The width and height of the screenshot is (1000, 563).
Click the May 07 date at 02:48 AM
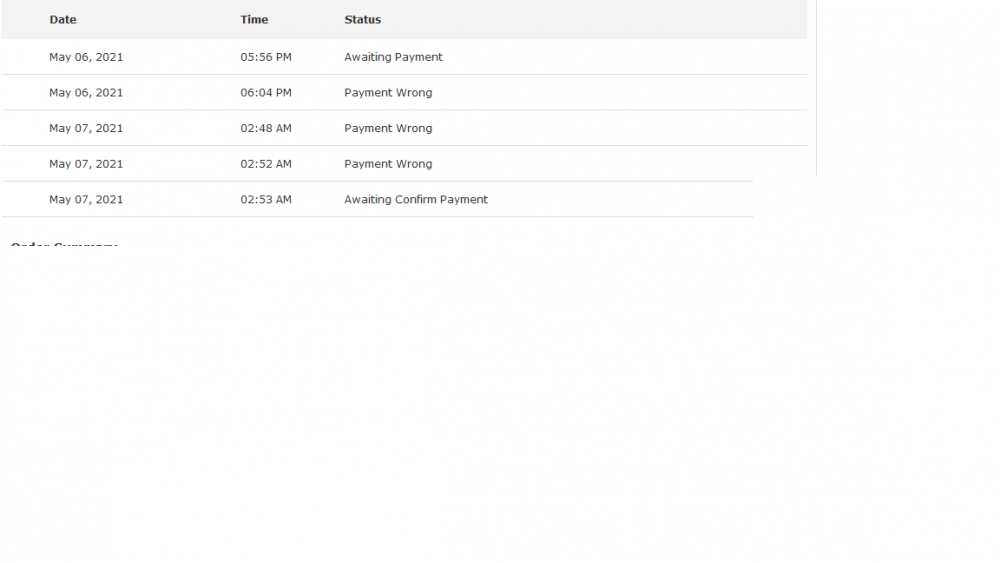[86, 128]
